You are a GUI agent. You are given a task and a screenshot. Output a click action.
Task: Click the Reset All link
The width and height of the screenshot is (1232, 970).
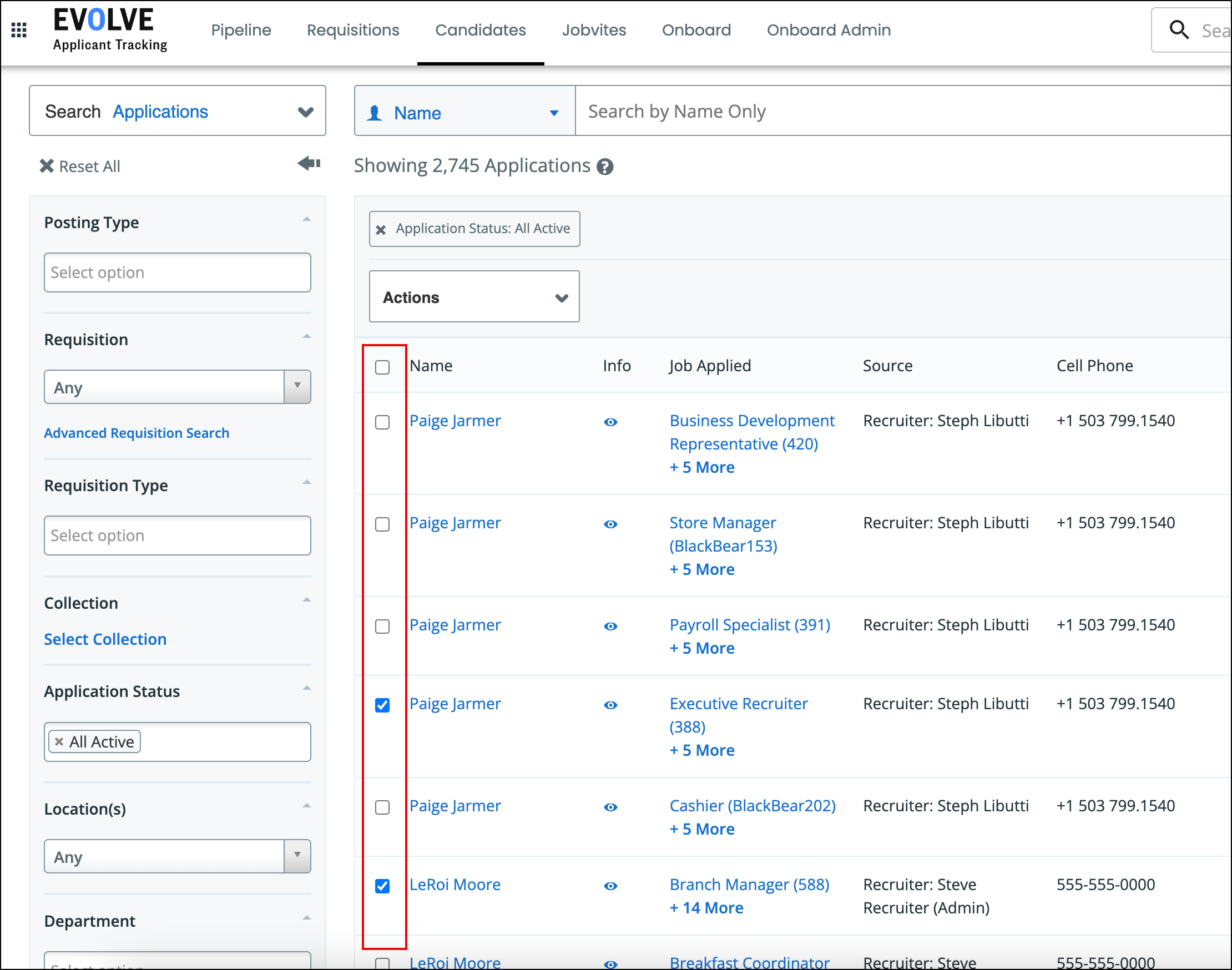tap(89, 166)
